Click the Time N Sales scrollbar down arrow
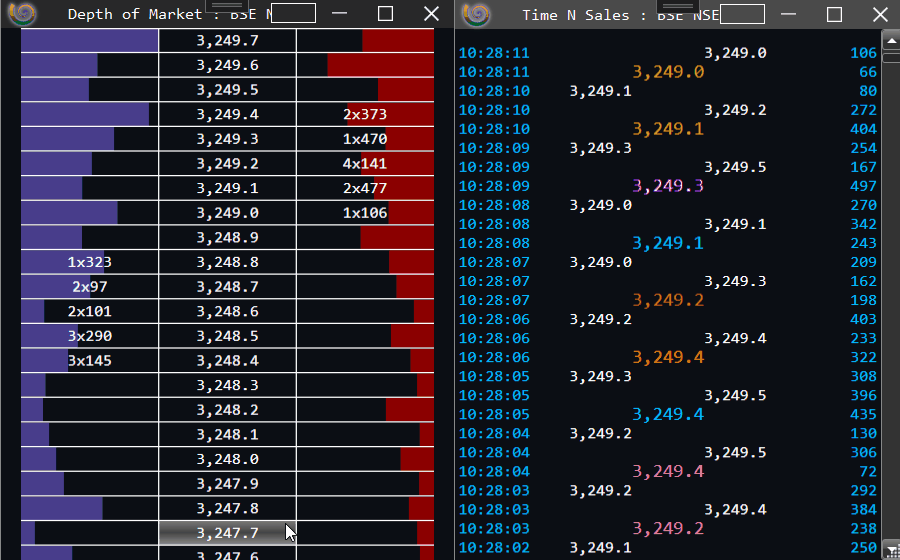This screenshot has width=900, height=560. (x=891, y=550)
